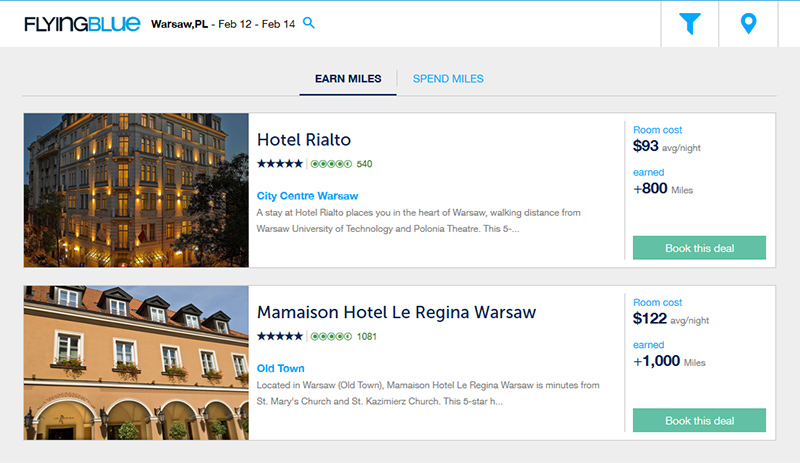Click the Mamaison Hotel Le Regina photo
800x463 pixels.
(136, 362)
